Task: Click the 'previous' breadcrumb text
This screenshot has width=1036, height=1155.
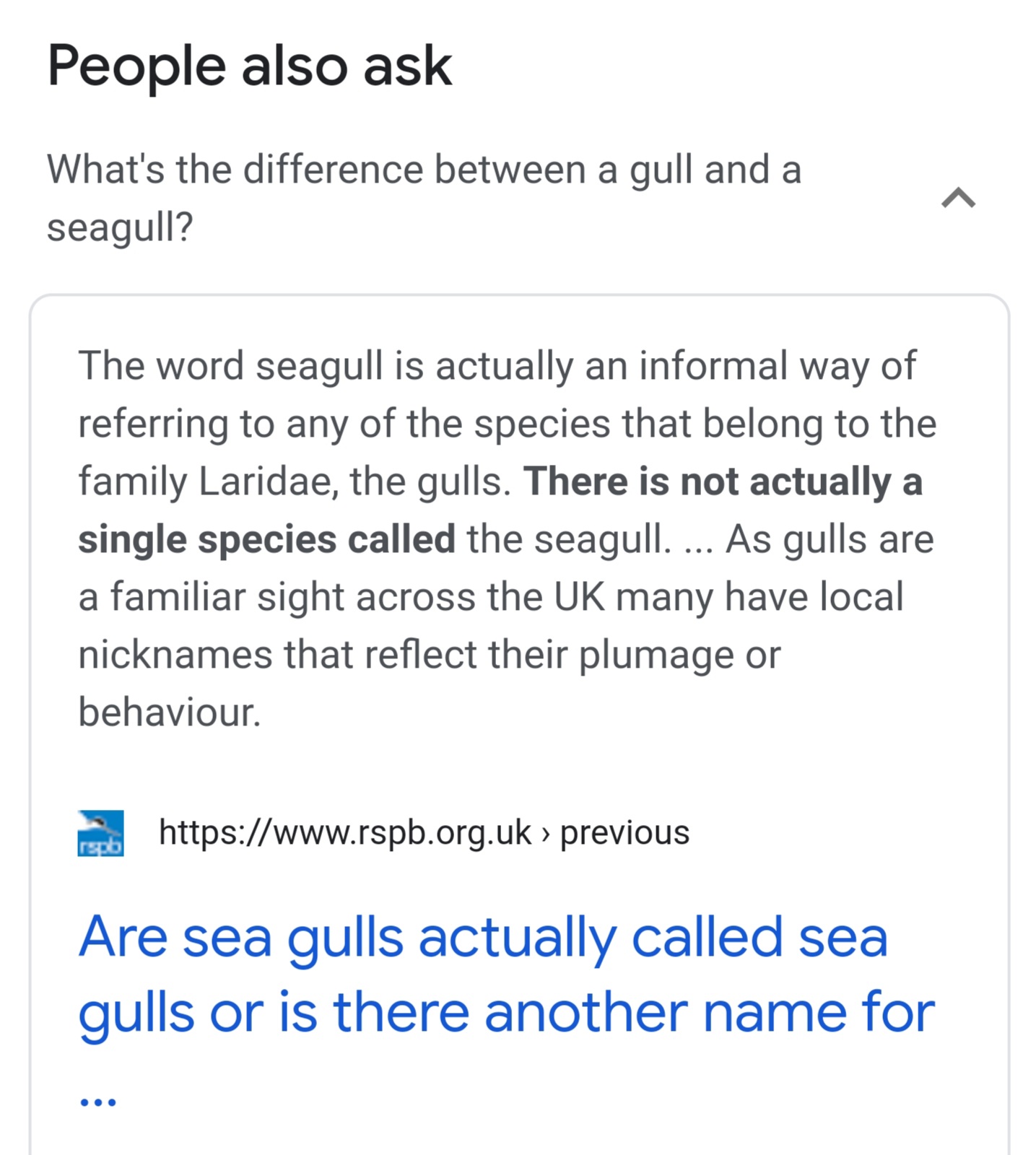Action: [x=624, y=833]
